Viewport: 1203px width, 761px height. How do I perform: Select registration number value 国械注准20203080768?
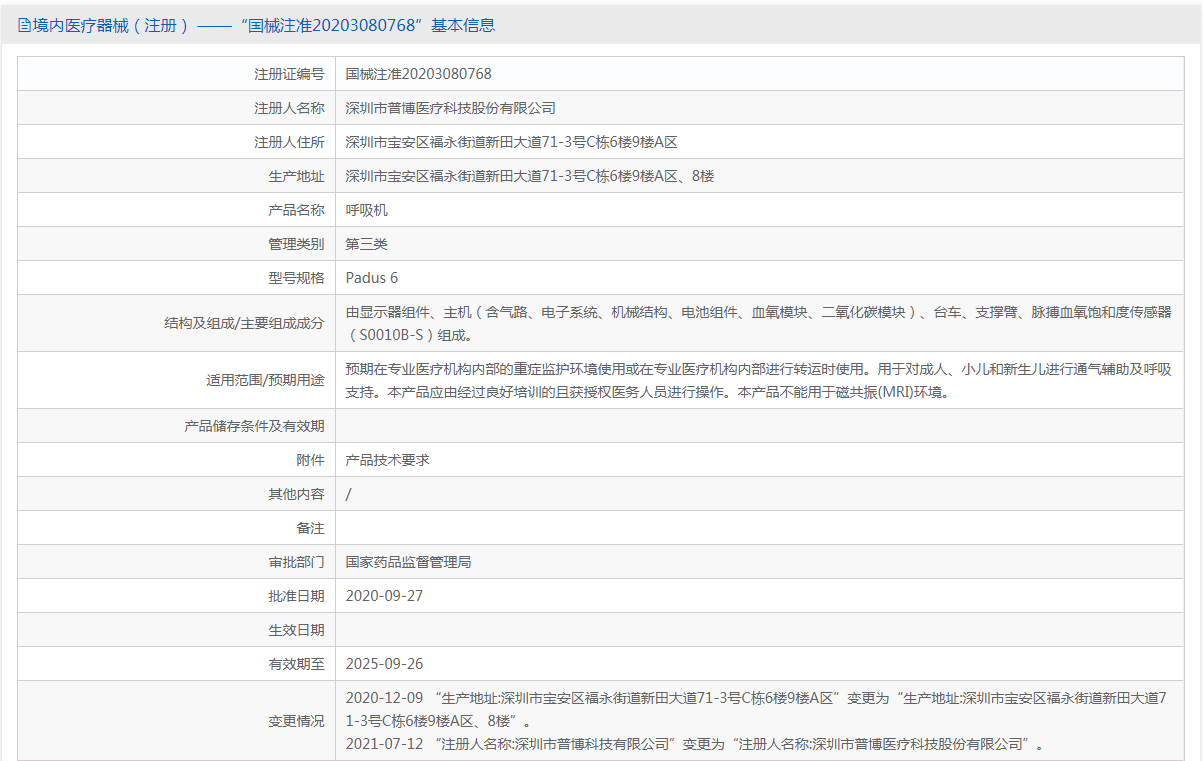tap(418, 74)
